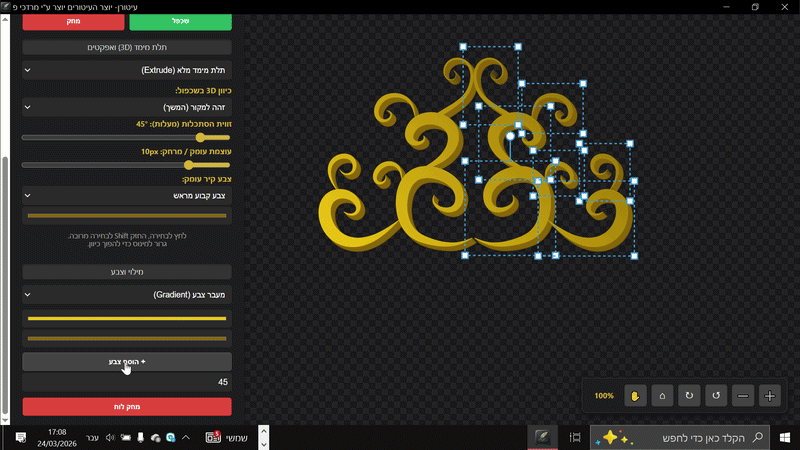Open the 3D duplication direction dropdown

[126, 106]
